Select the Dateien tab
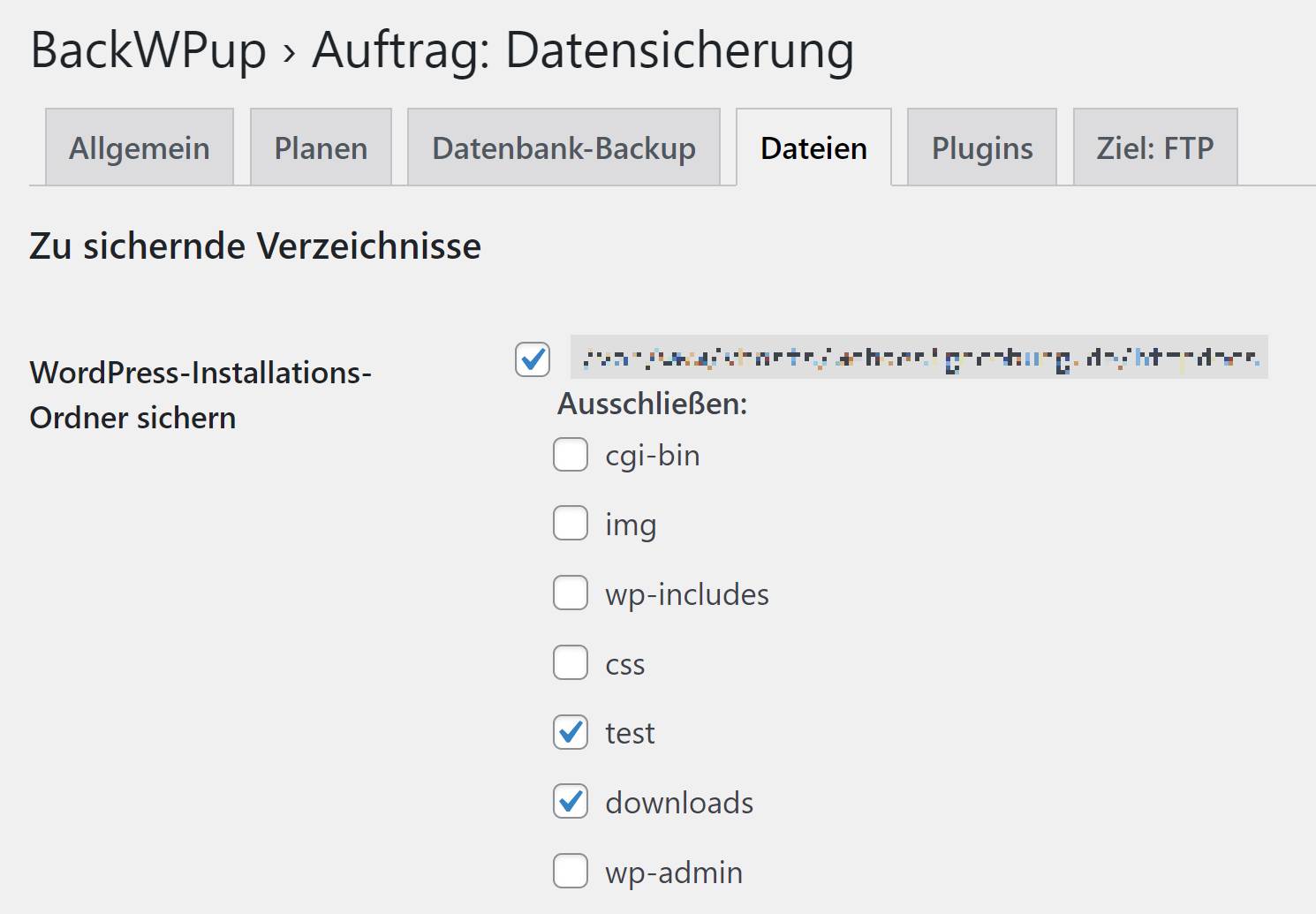The height and width of the screenshot is (914, 1316). pyautogui.click(x=813, y=147)
